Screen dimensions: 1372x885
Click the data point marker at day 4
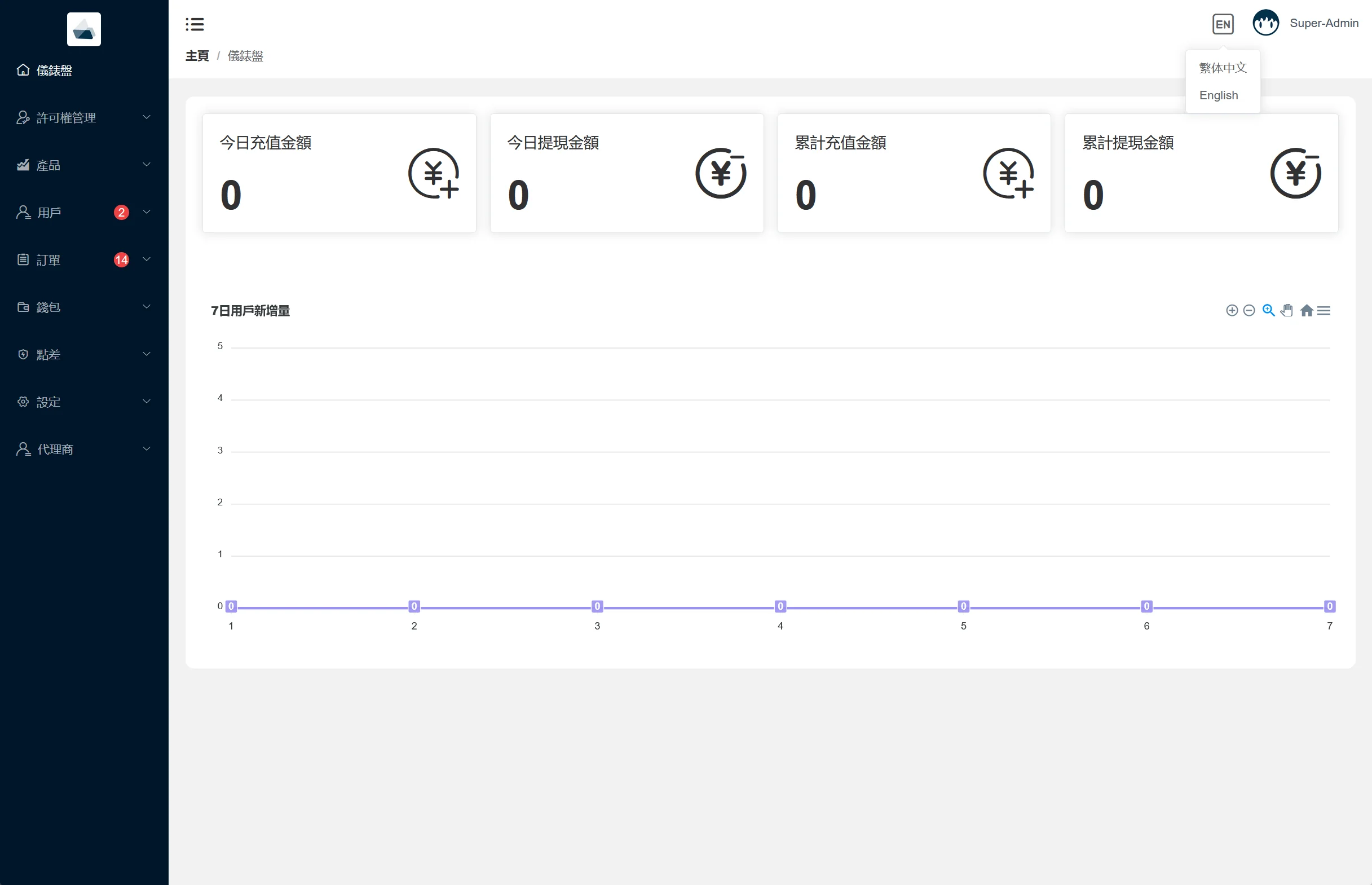coord(780,606)
